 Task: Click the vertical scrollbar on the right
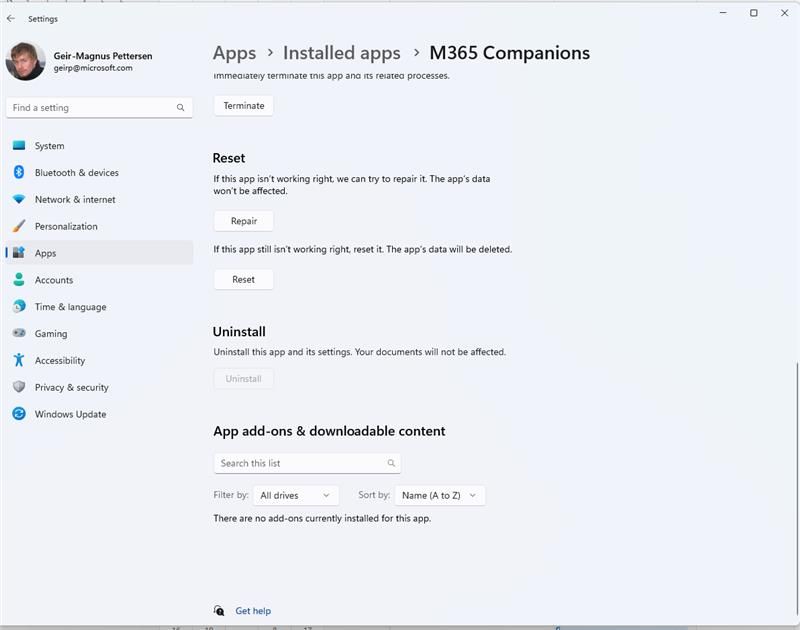(x=796, y=487)
